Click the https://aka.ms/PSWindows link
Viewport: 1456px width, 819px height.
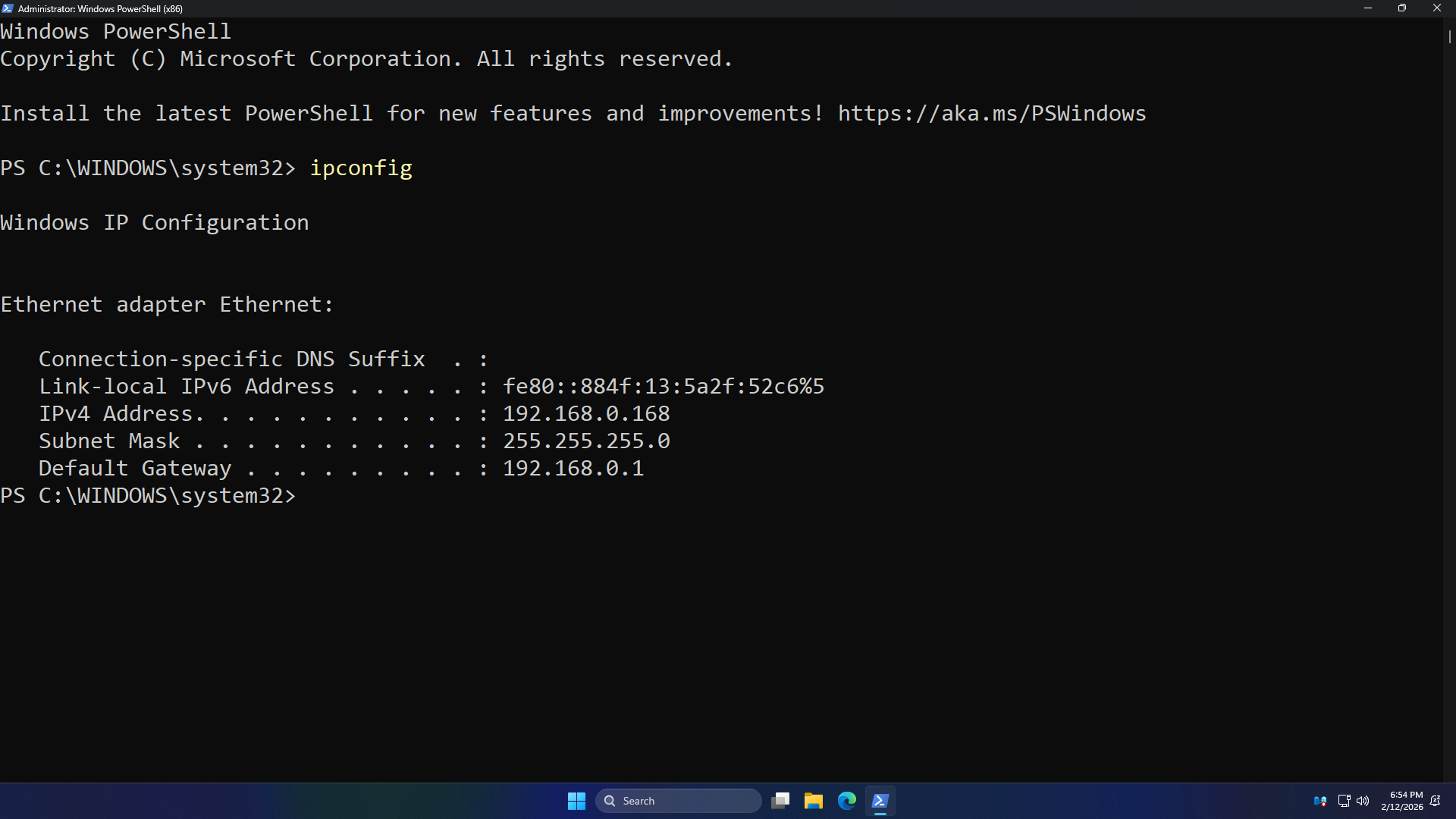tap(992, 114)
